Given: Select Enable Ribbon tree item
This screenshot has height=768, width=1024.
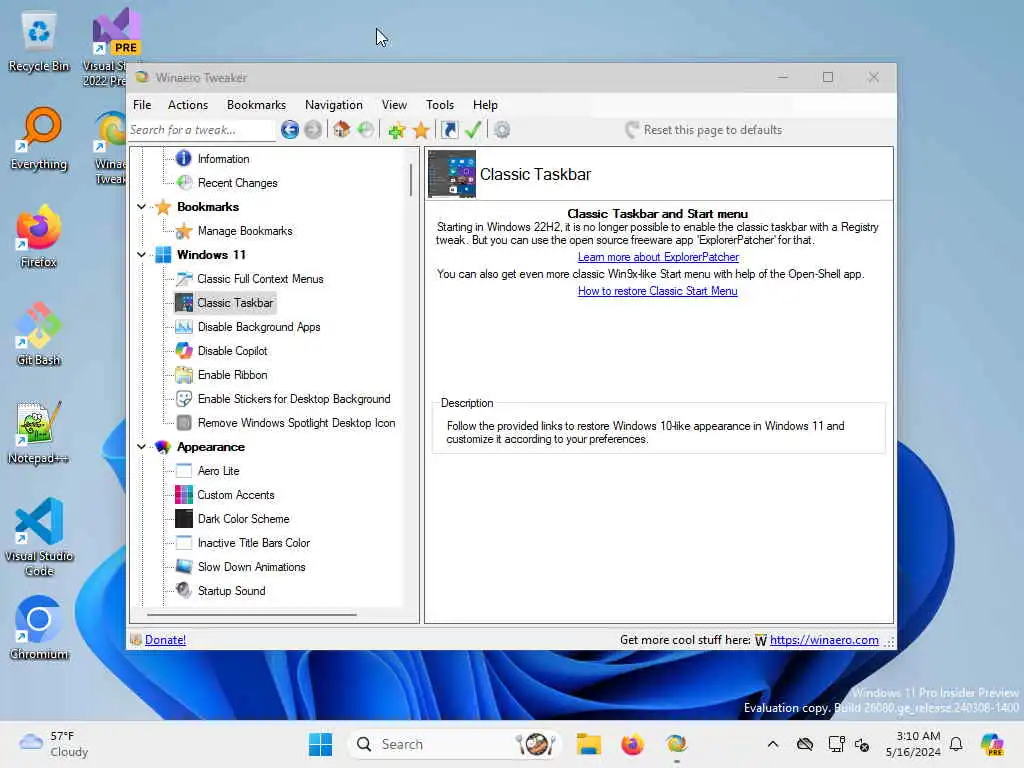Looking at the screenshot, I should pos(232,375).
